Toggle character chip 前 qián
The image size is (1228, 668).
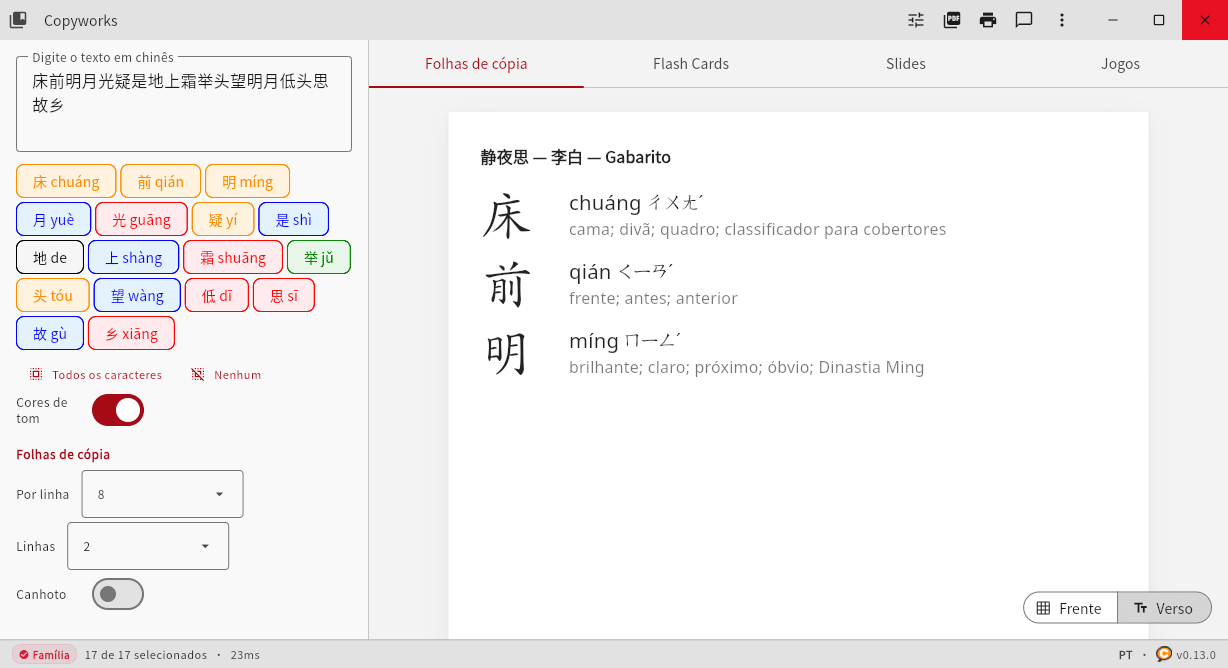[161, 181]
